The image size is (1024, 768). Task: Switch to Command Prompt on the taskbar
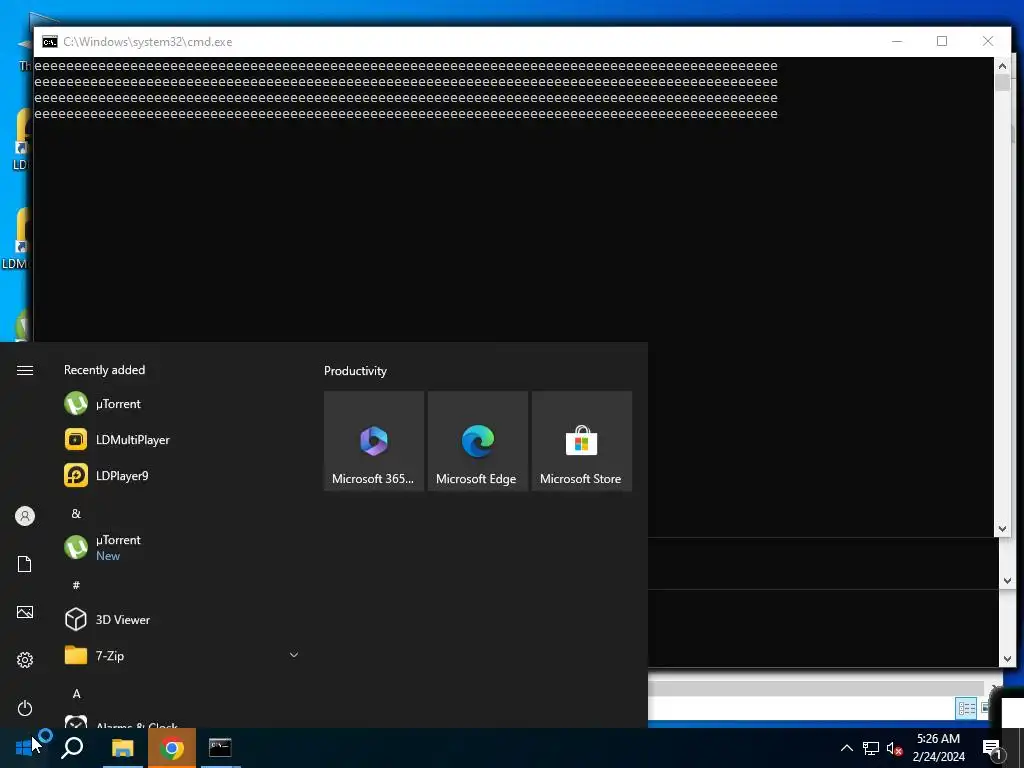[x=220, y=747]
